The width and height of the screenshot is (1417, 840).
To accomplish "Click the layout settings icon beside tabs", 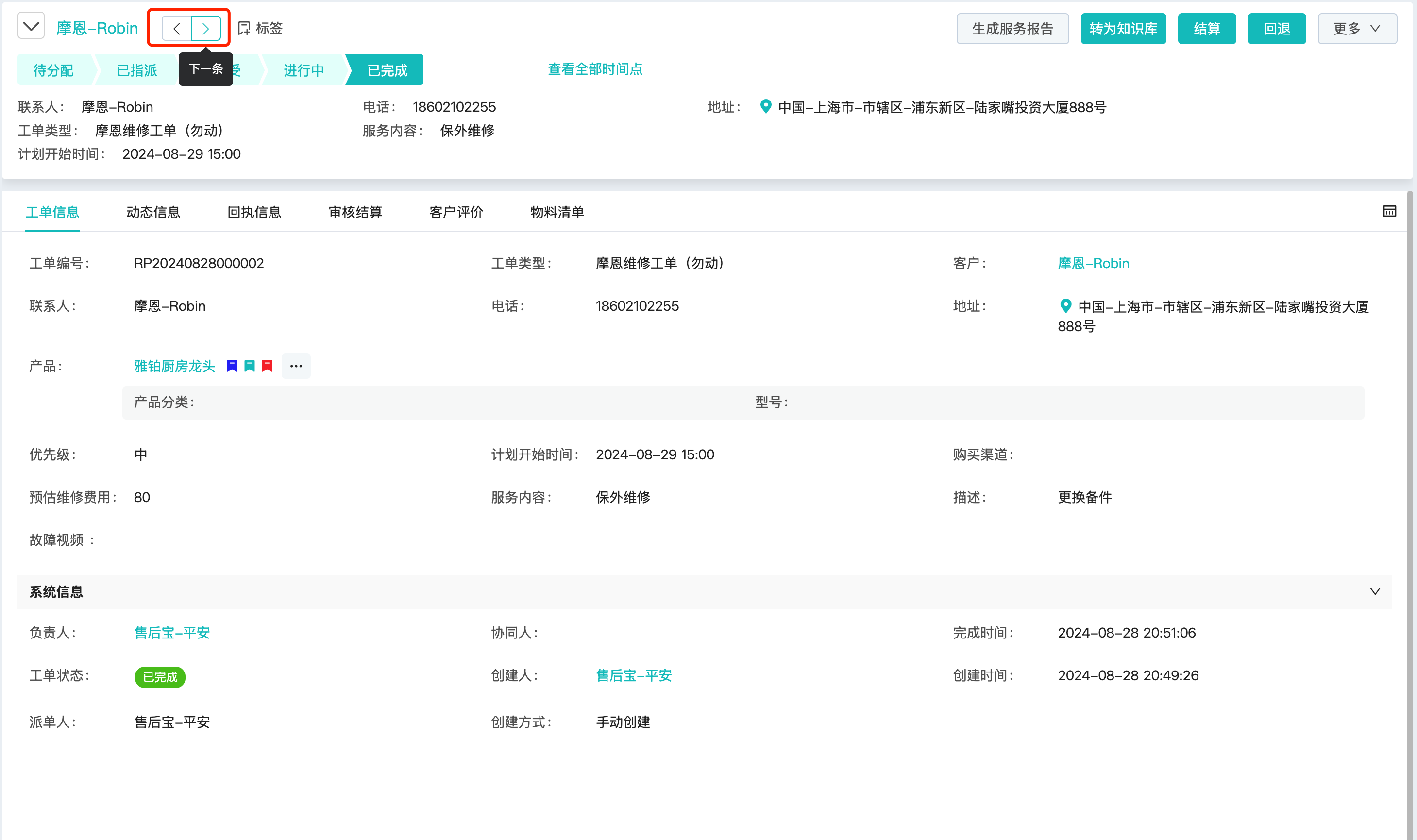I will (x=1389, y=212).
